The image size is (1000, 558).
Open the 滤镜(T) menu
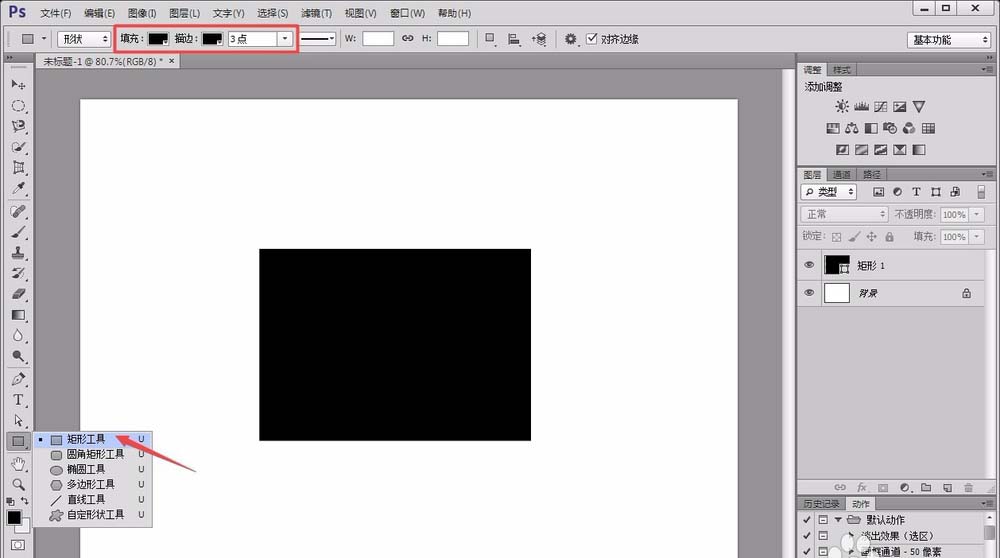tap(316, 13)
